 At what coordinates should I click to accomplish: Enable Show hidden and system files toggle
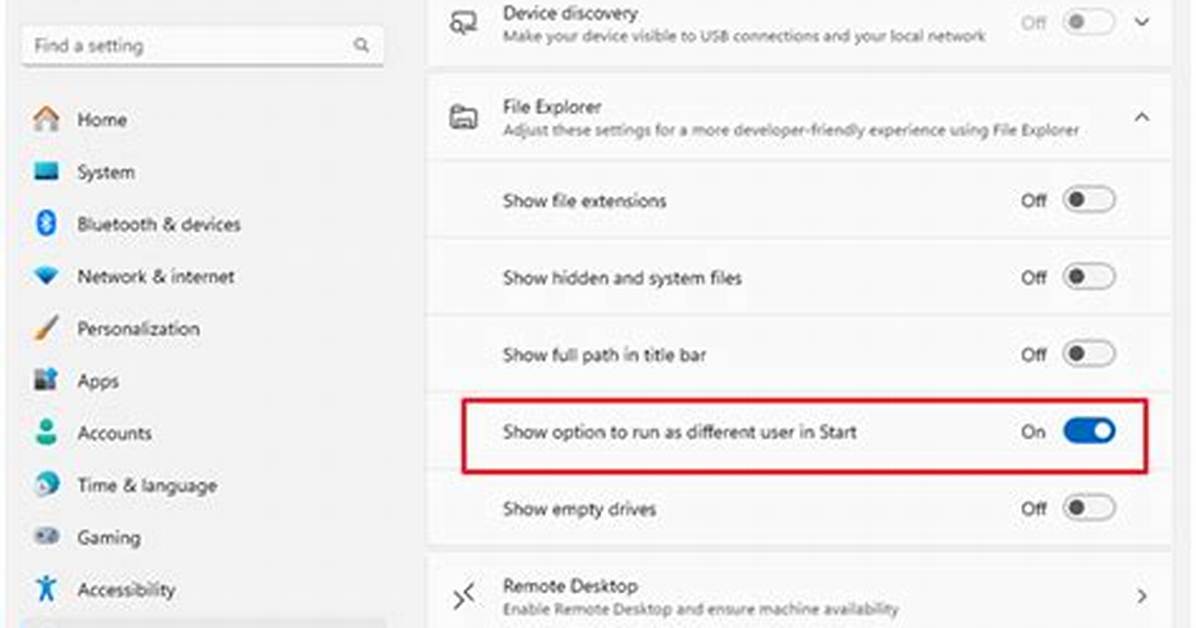1088,277
